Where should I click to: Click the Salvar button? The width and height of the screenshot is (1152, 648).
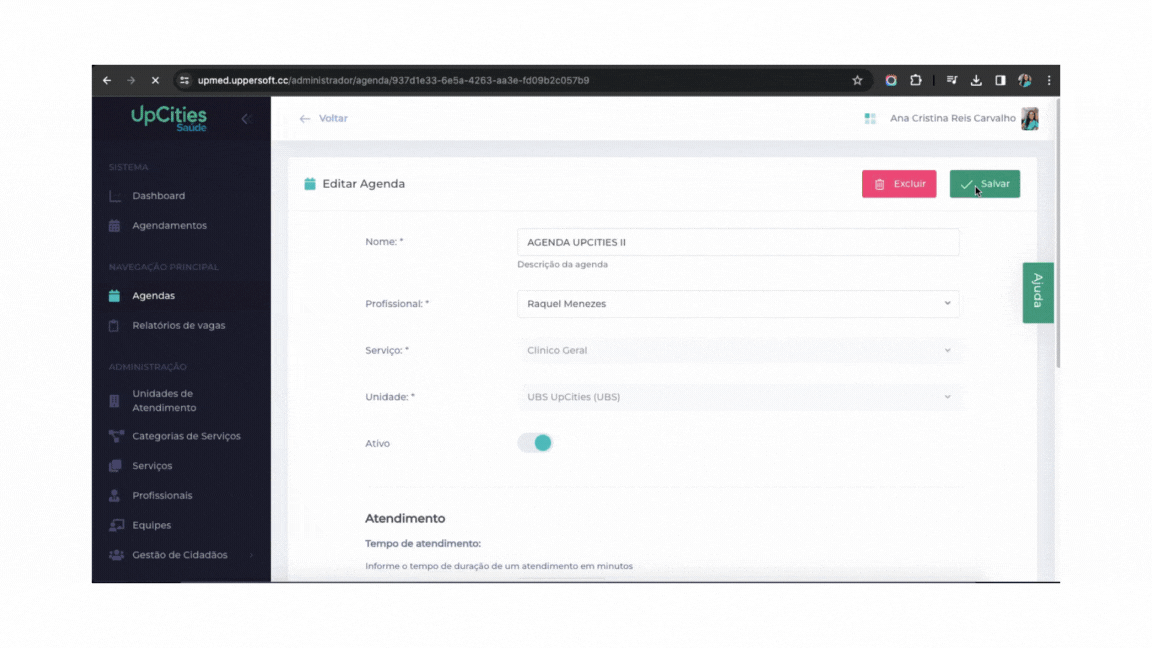984,184
